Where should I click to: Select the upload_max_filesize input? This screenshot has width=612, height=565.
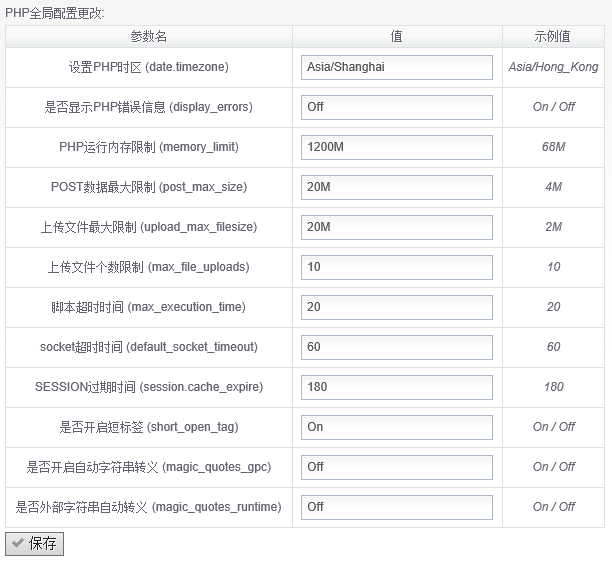click(396, 227)
